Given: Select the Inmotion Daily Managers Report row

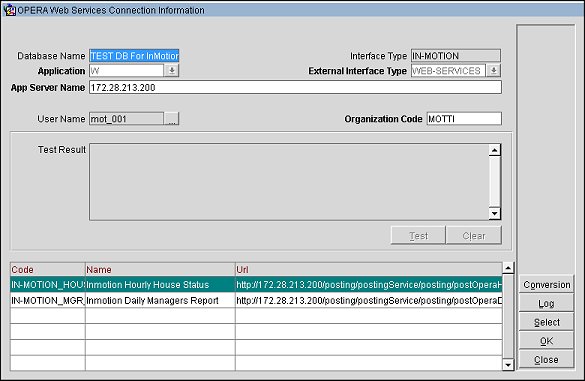Looking at the screenshot, I should pos(256,300).
